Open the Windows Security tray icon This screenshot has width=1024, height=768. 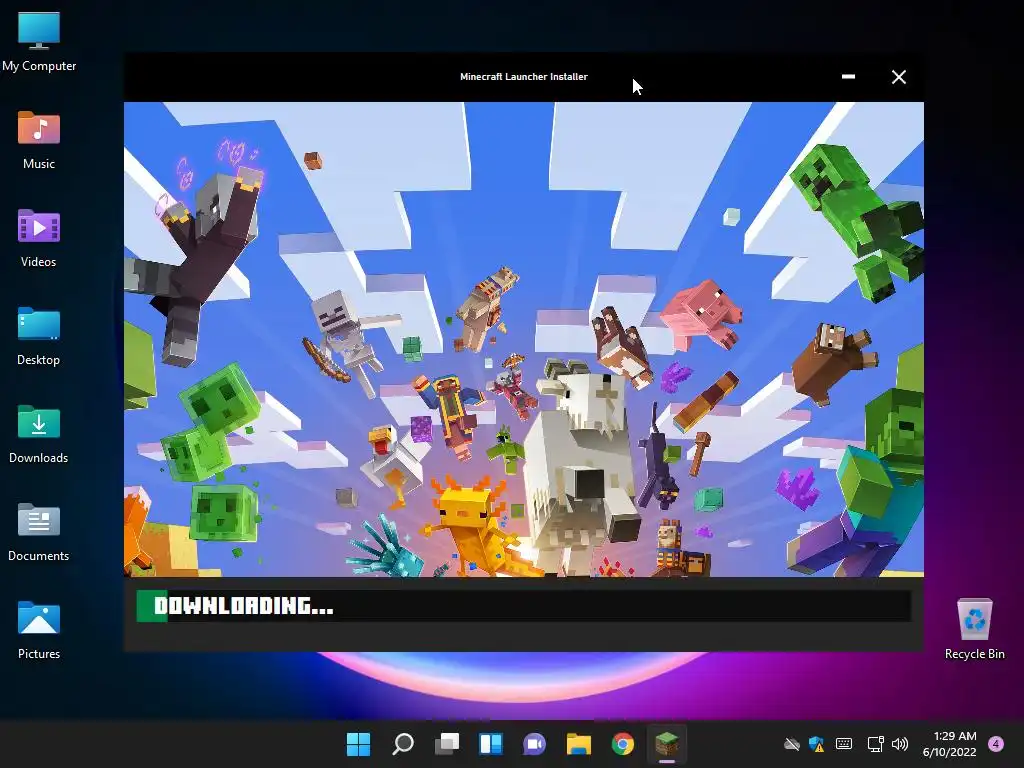point(816,744)
